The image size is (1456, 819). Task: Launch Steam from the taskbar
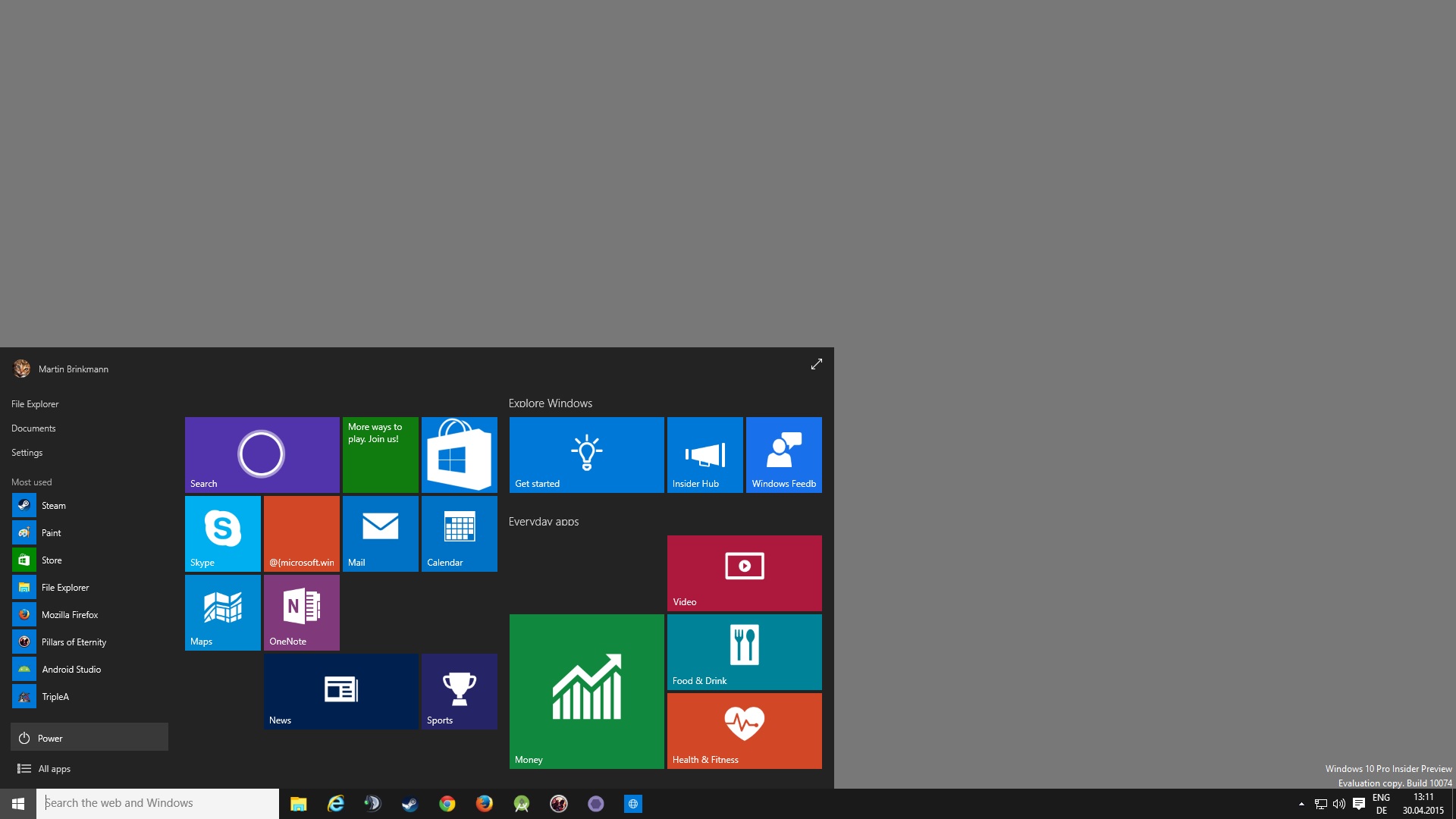tap(409, 804)
